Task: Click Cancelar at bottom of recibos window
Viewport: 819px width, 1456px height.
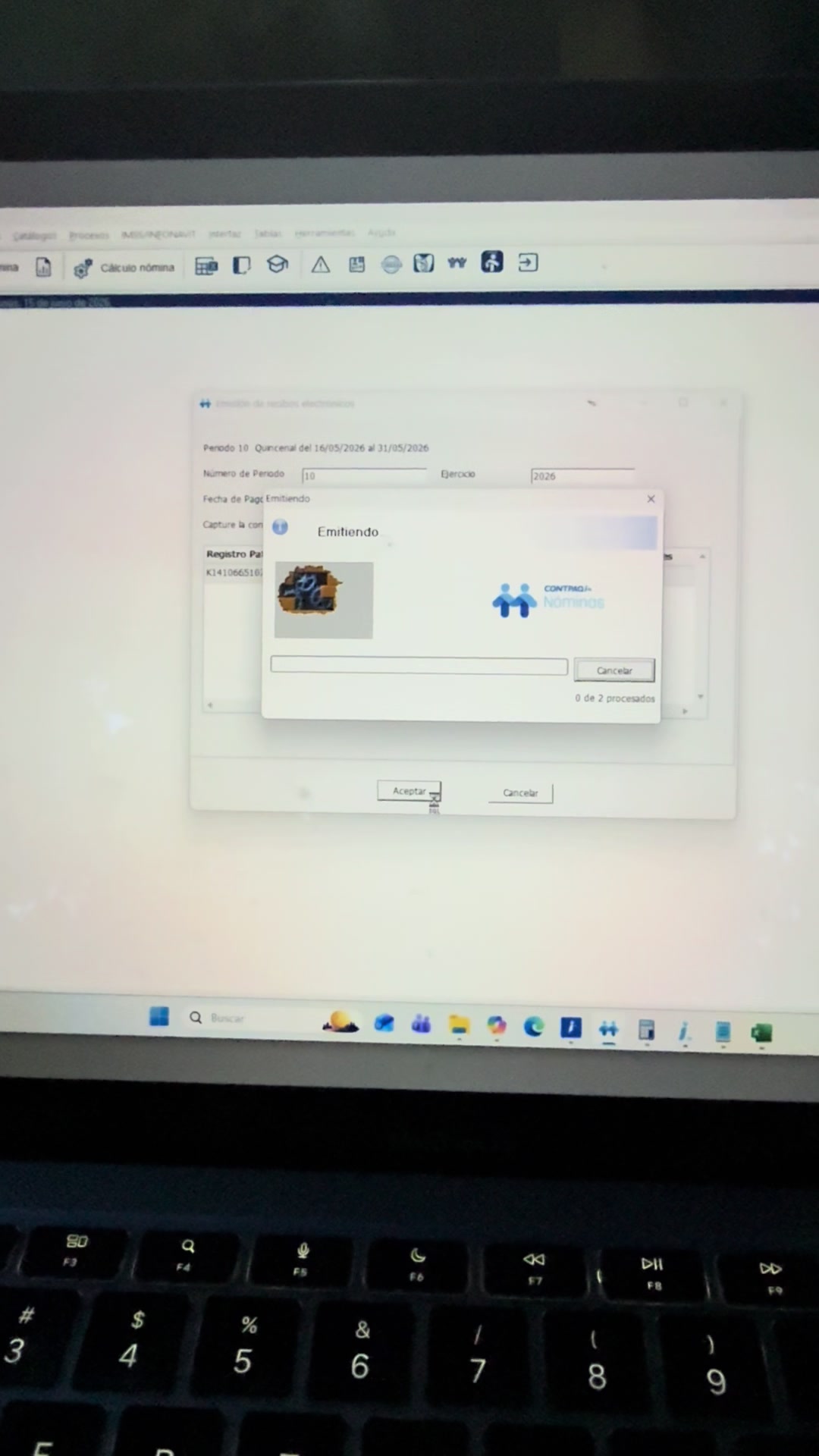Action: tap(520, 793)
